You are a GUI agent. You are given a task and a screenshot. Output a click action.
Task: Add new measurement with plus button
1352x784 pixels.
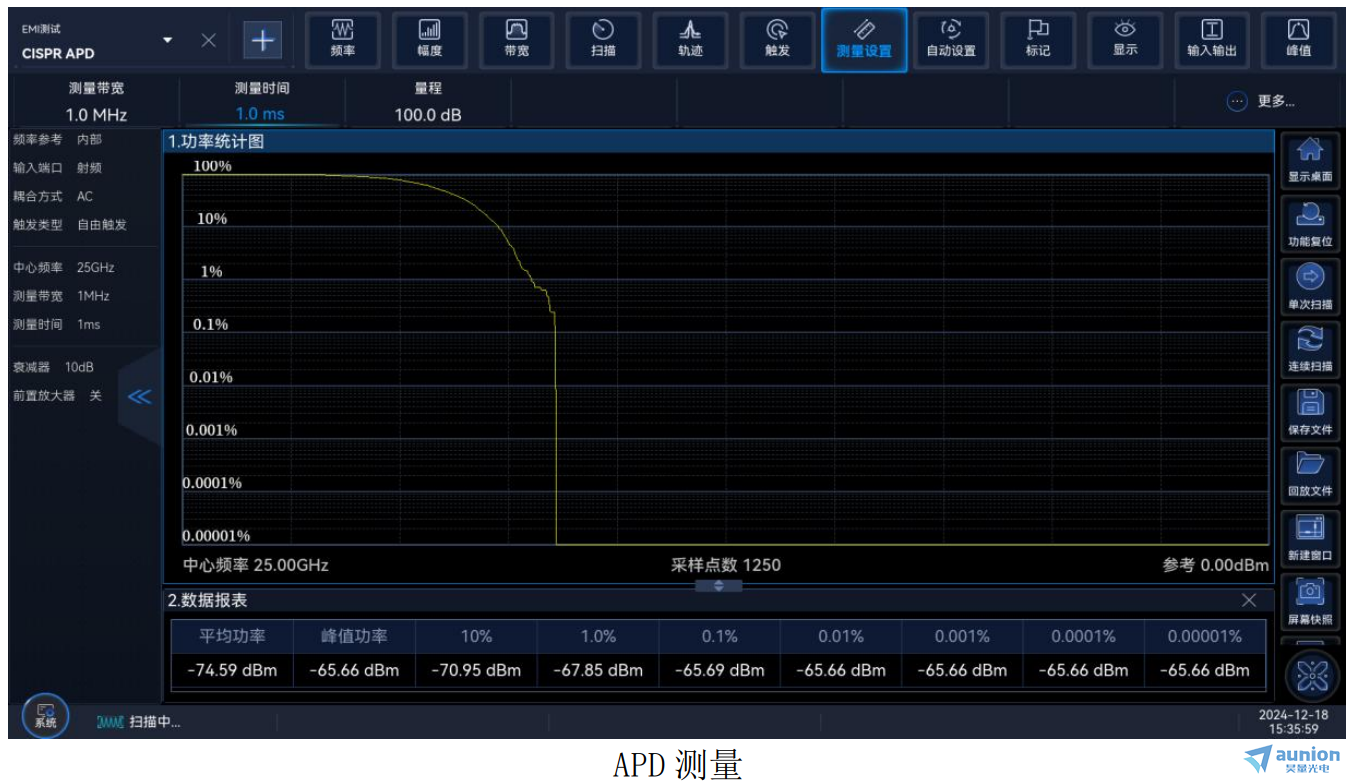263,40
